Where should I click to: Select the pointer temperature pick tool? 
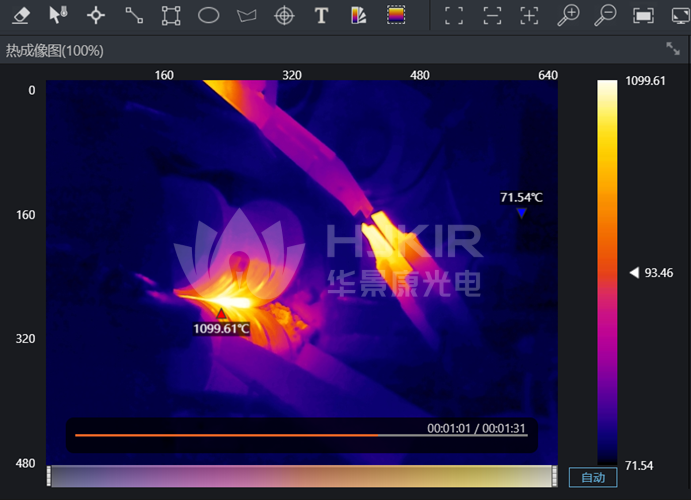coord(58,15)
